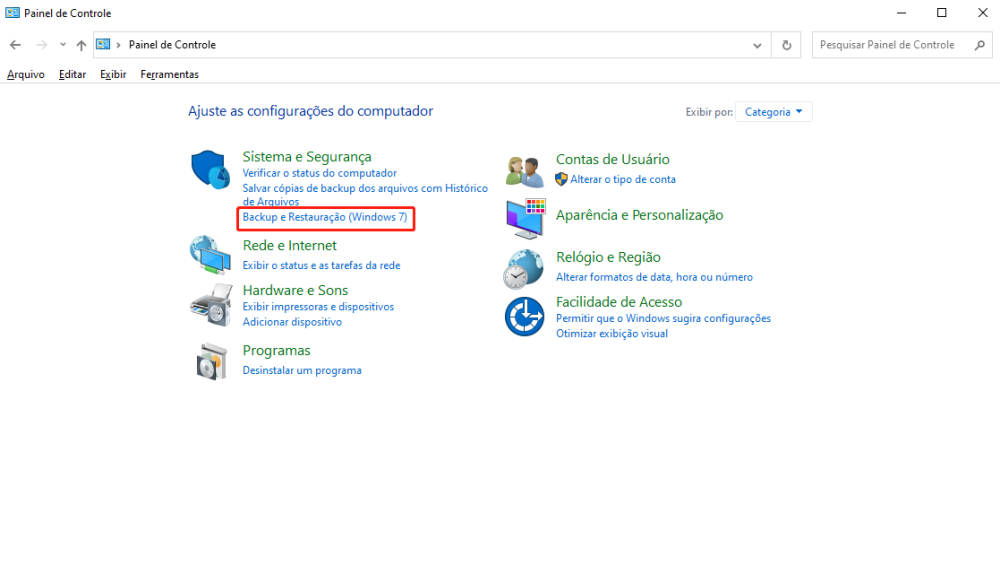1000x565 pixels.
Task: Click the Aparência e Personalização monitor icon
Action: 526,217
